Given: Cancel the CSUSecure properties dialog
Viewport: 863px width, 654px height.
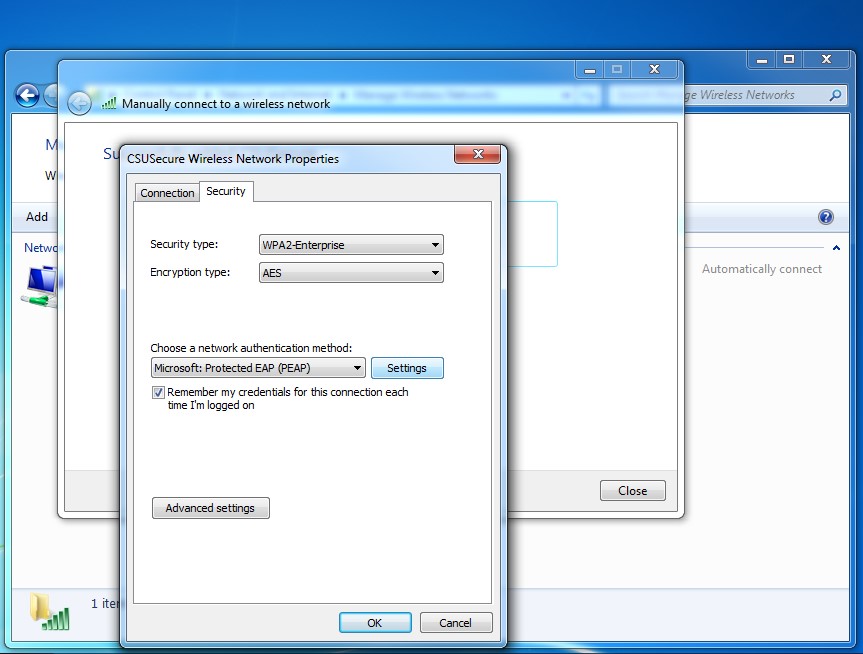Looking at the screenshot, I should point(456,623).
